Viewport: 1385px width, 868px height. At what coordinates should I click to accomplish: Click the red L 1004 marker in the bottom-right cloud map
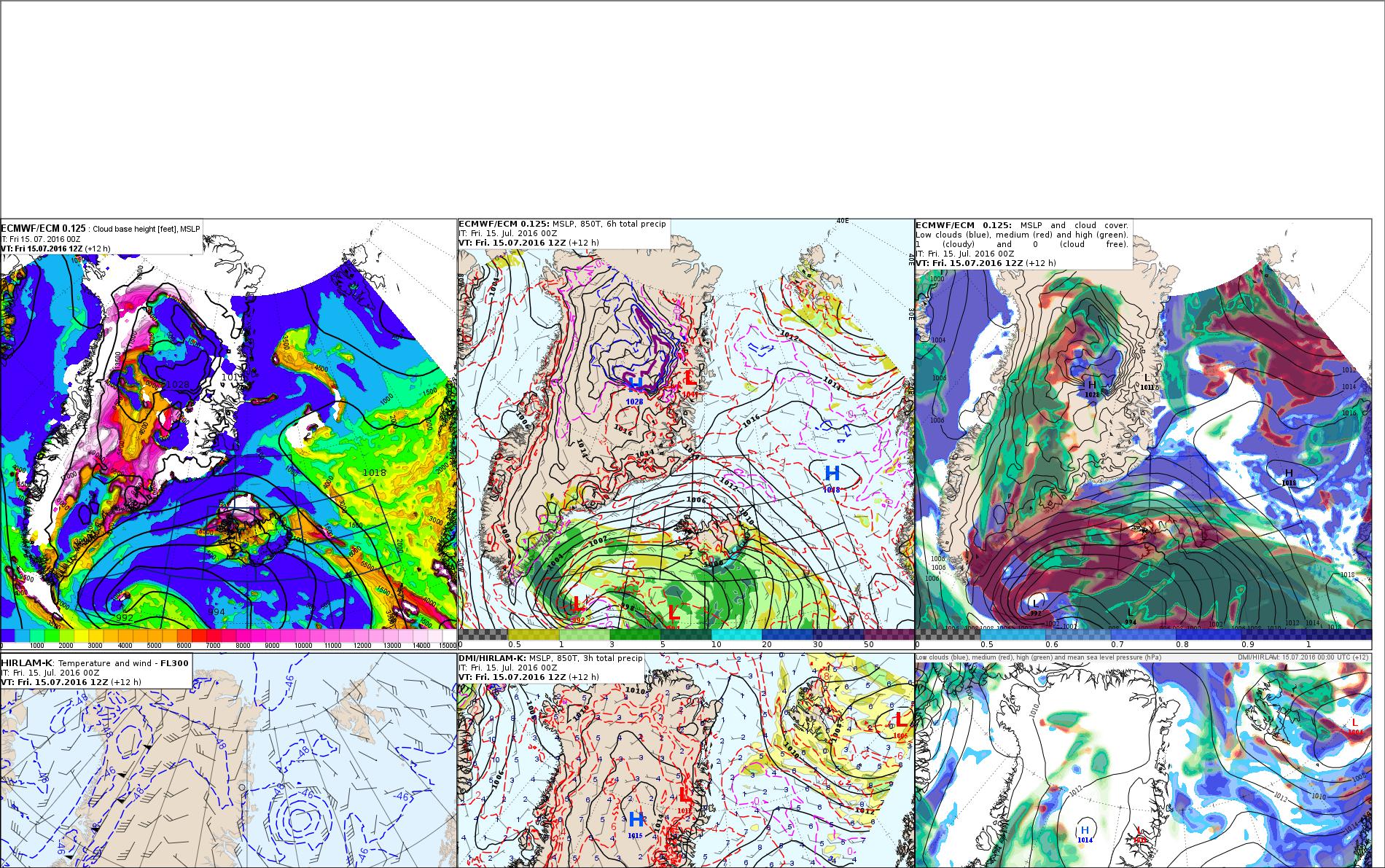(x=1355, y=726)
